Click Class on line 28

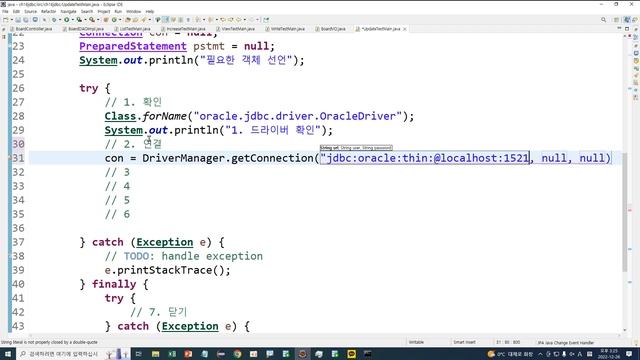(120, 116)
